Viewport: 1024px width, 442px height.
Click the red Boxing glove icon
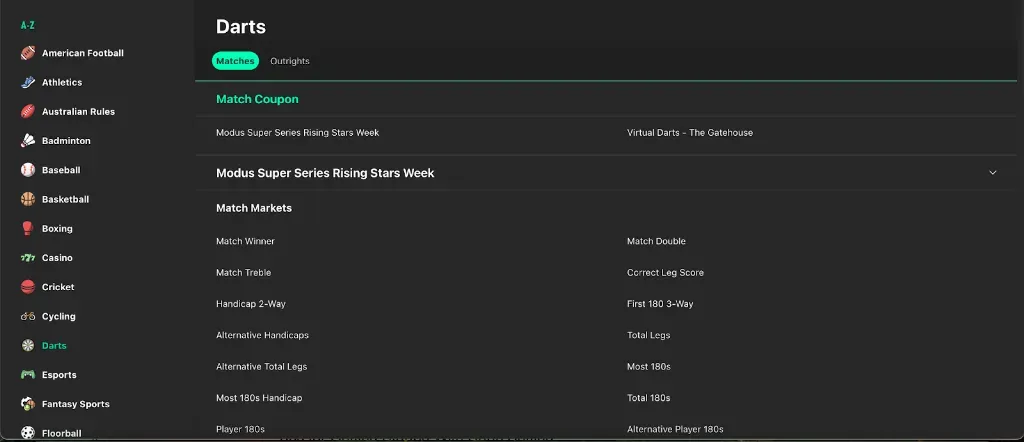(x=28, y=228)
